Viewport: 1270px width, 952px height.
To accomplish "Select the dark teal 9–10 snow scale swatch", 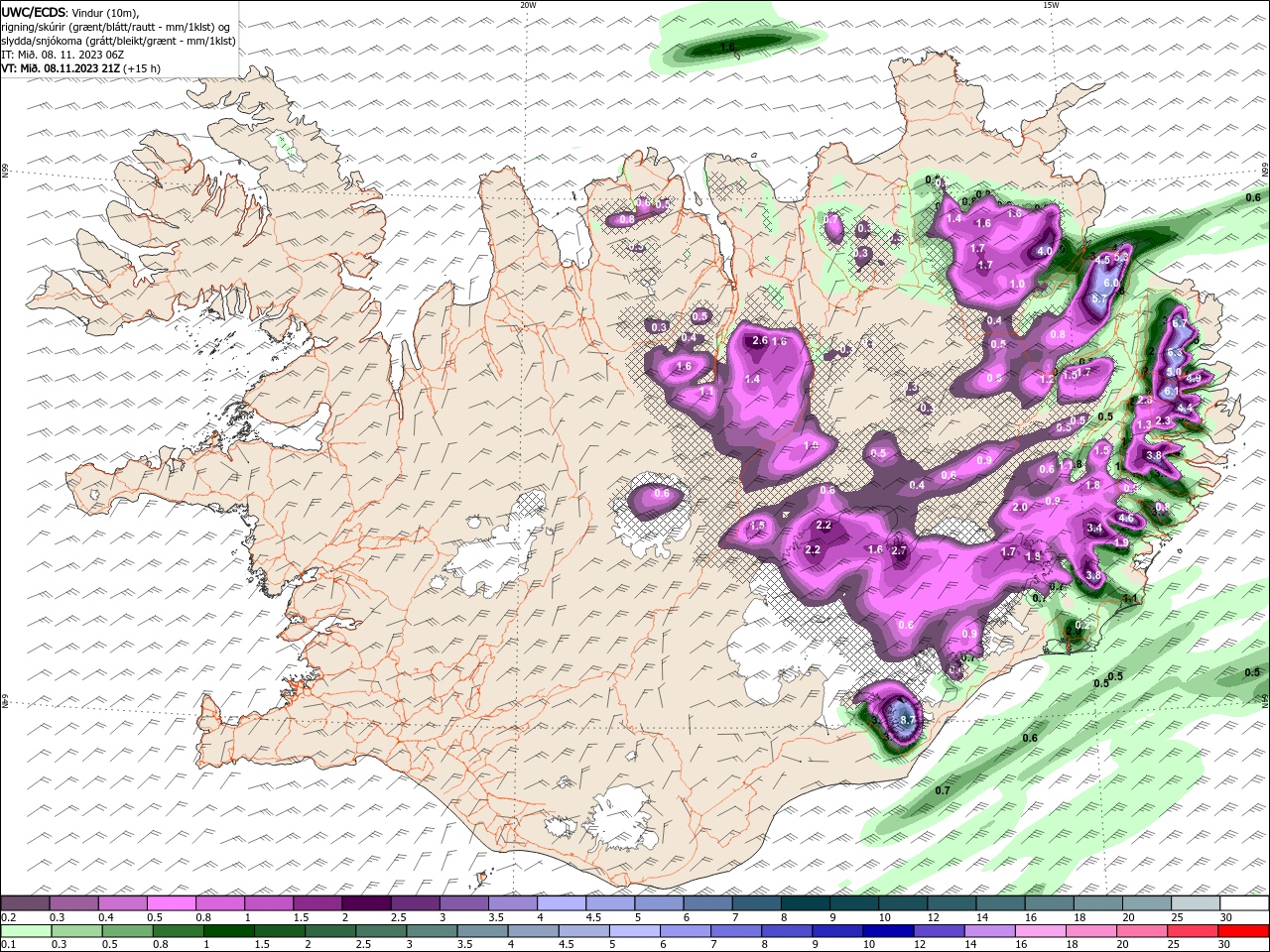I will [x=854, y=903].
